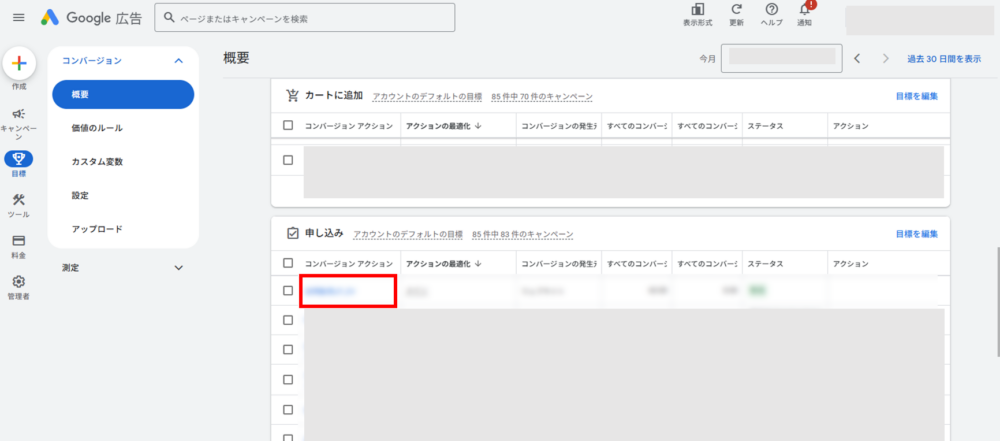Screen dimensions: 1000x441
Task: Open the hamburger main menu
Action: tap(18, 18)
